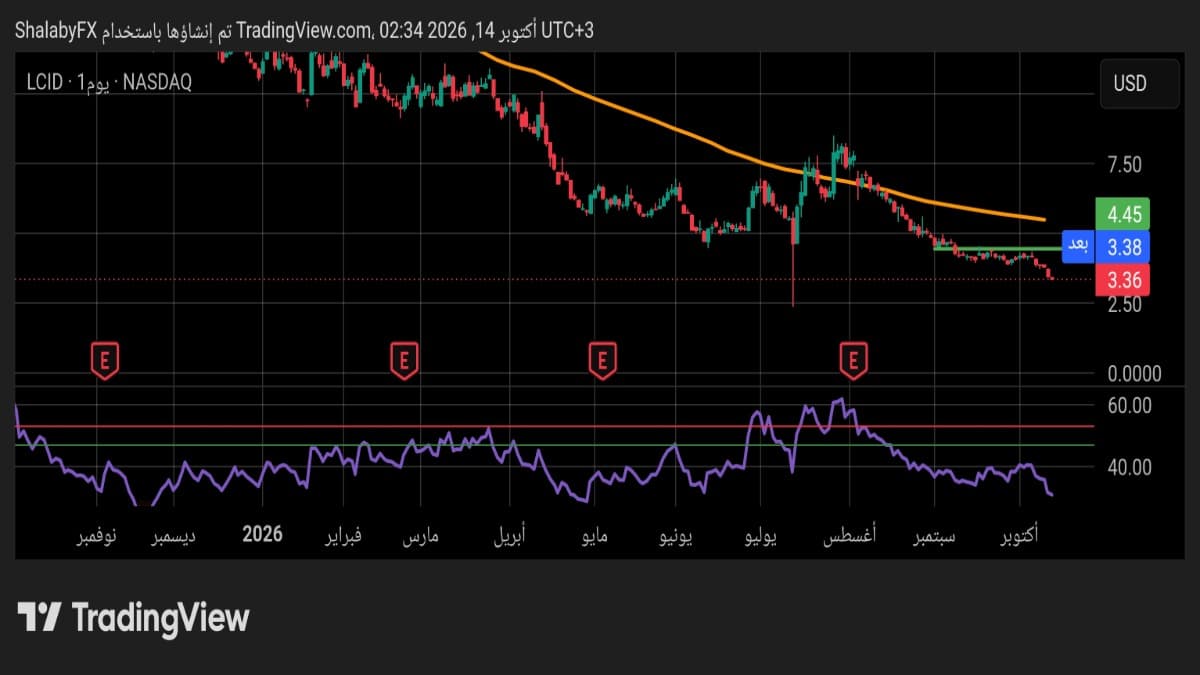Open the earnings marker above مايو

coord(602,360)
